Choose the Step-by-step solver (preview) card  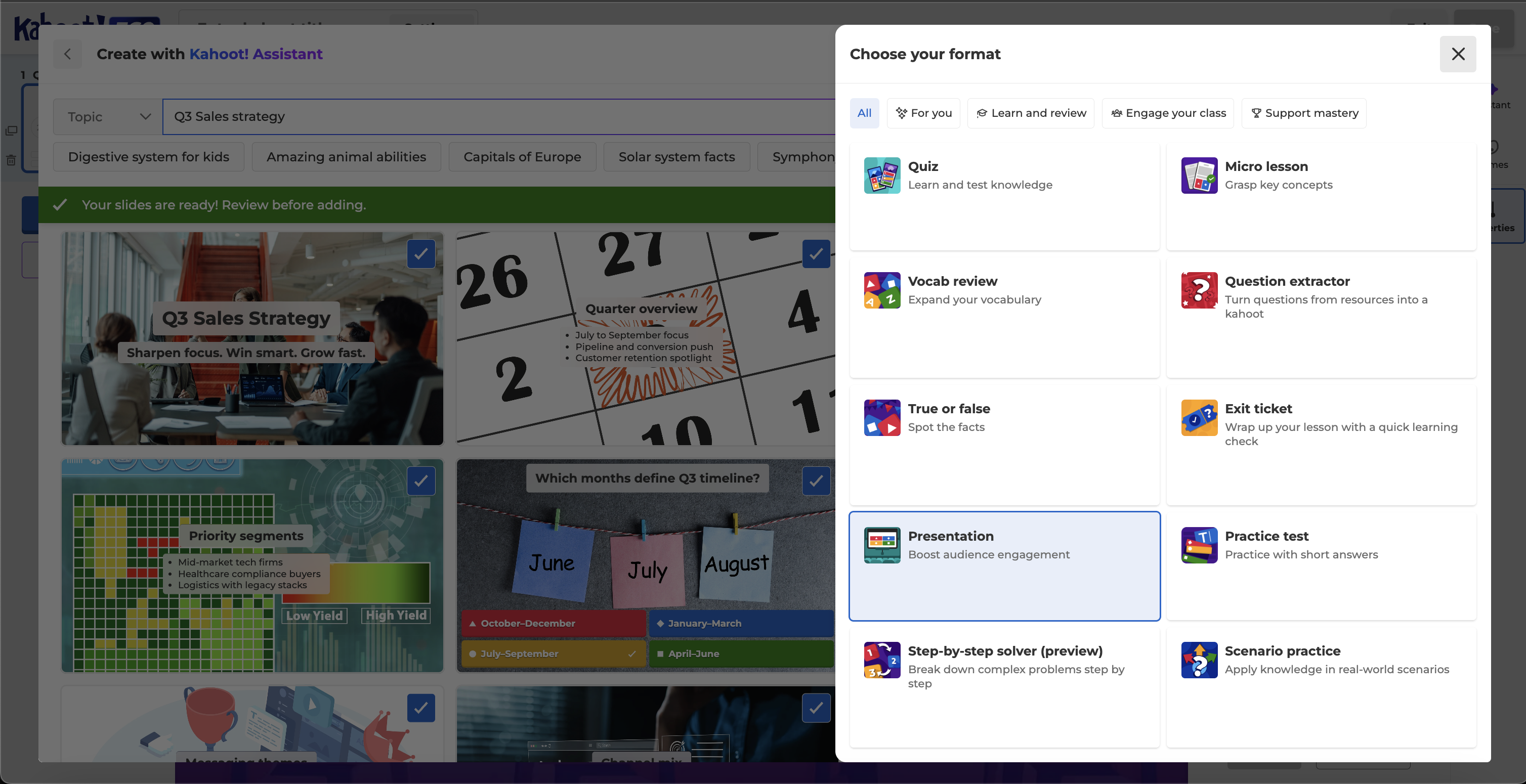point(1004,687)
